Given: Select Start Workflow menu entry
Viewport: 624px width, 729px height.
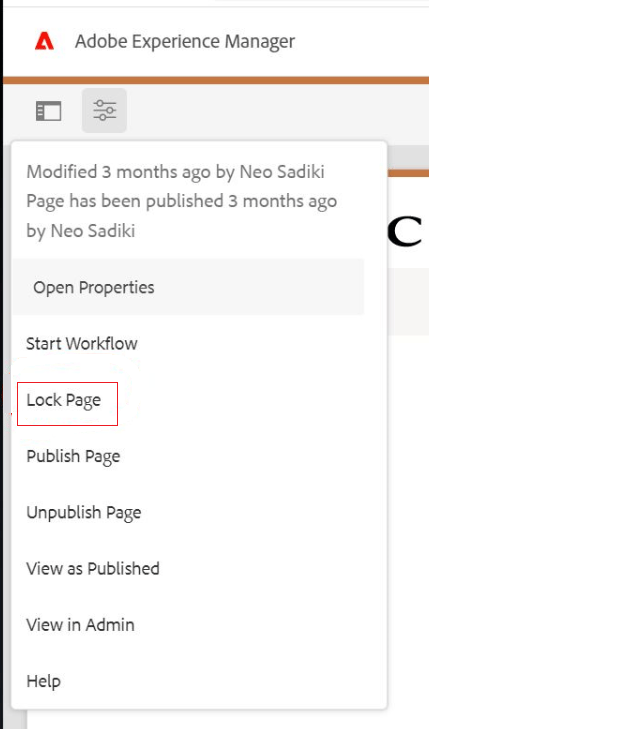Looking at the screenshot, I should tap(82, 344).
